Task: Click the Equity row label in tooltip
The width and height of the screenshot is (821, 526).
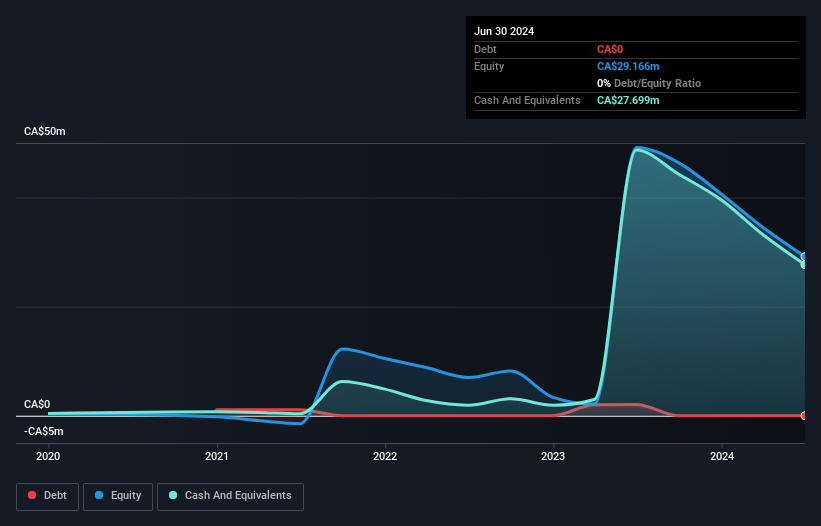Action: (489, 66)
